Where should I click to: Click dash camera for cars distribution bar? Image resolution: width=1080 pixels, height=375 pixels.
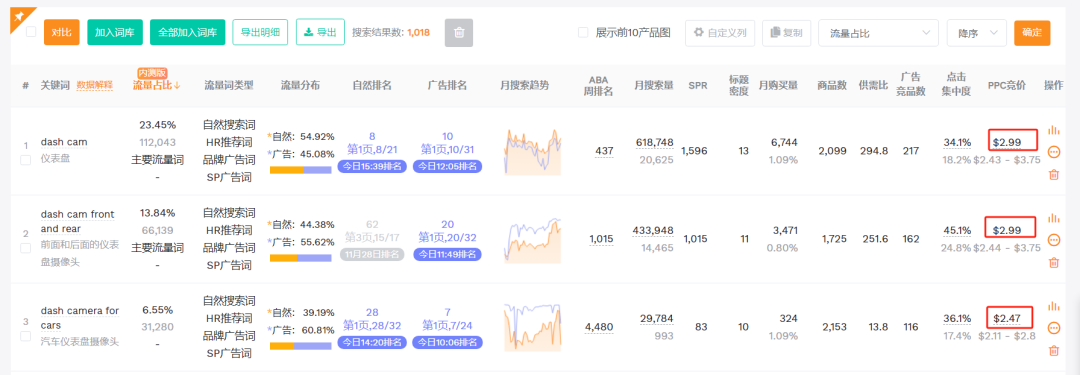pos(300,346)
